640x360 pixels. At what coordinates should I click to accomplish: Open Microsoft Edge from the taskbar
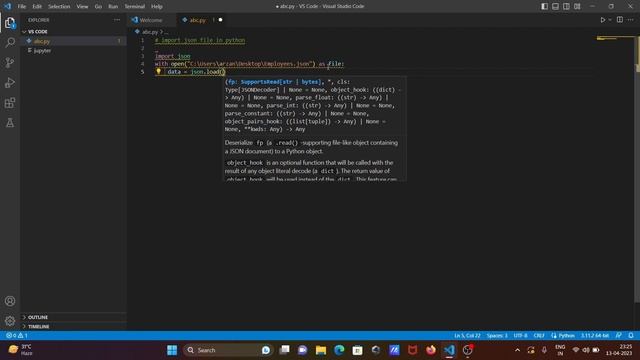339,350
